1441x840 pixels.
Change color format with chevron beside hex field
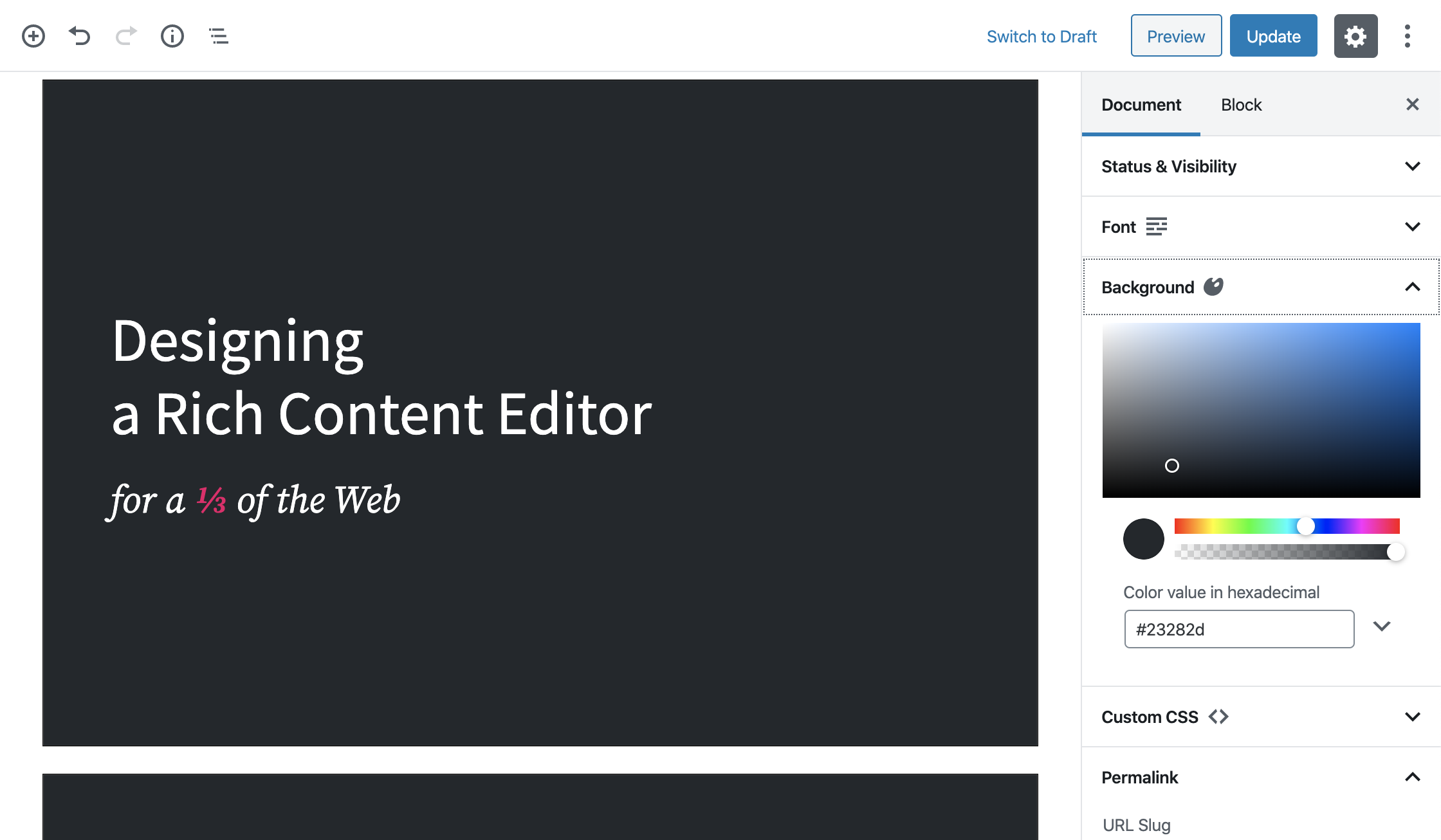point(1382,626)
